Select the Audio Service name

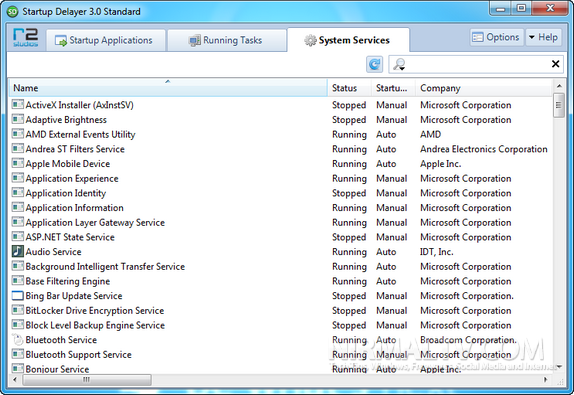53,252
